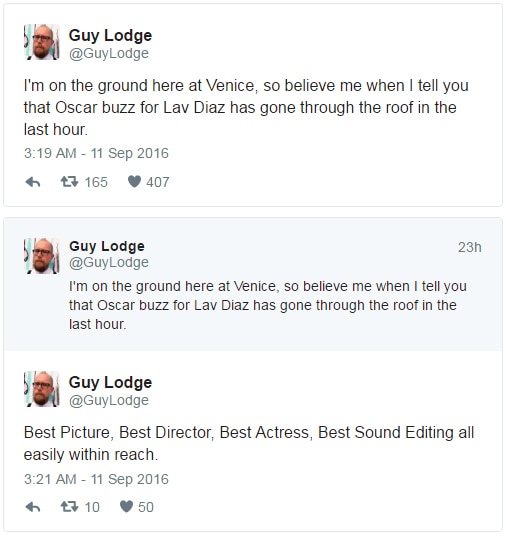Open @GuyLodge handle on Best Picture tweet

109,400
